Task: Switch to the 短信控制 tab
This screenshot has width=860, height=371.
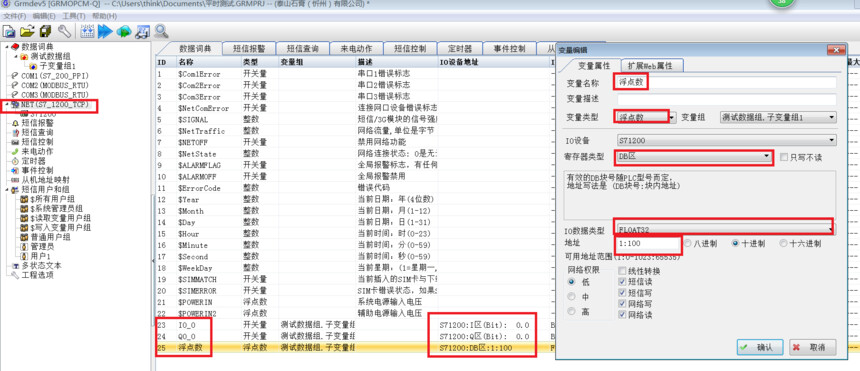Action: click(x=410, y=48)
